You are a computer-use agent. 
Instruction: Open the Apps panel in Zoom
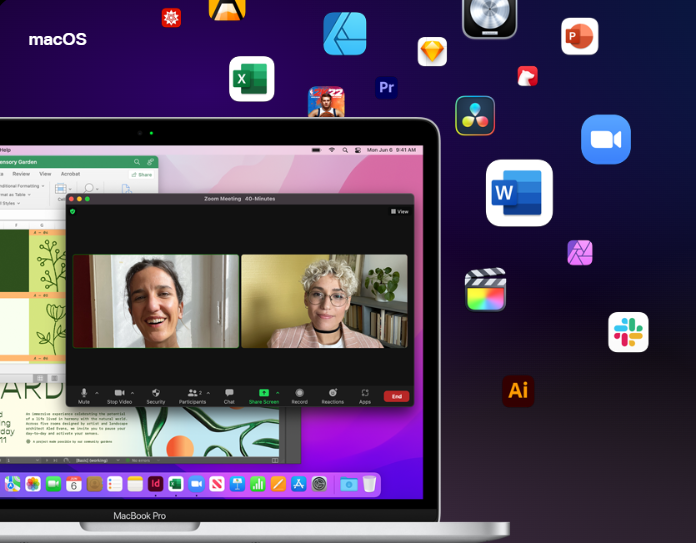click(365, 396)
